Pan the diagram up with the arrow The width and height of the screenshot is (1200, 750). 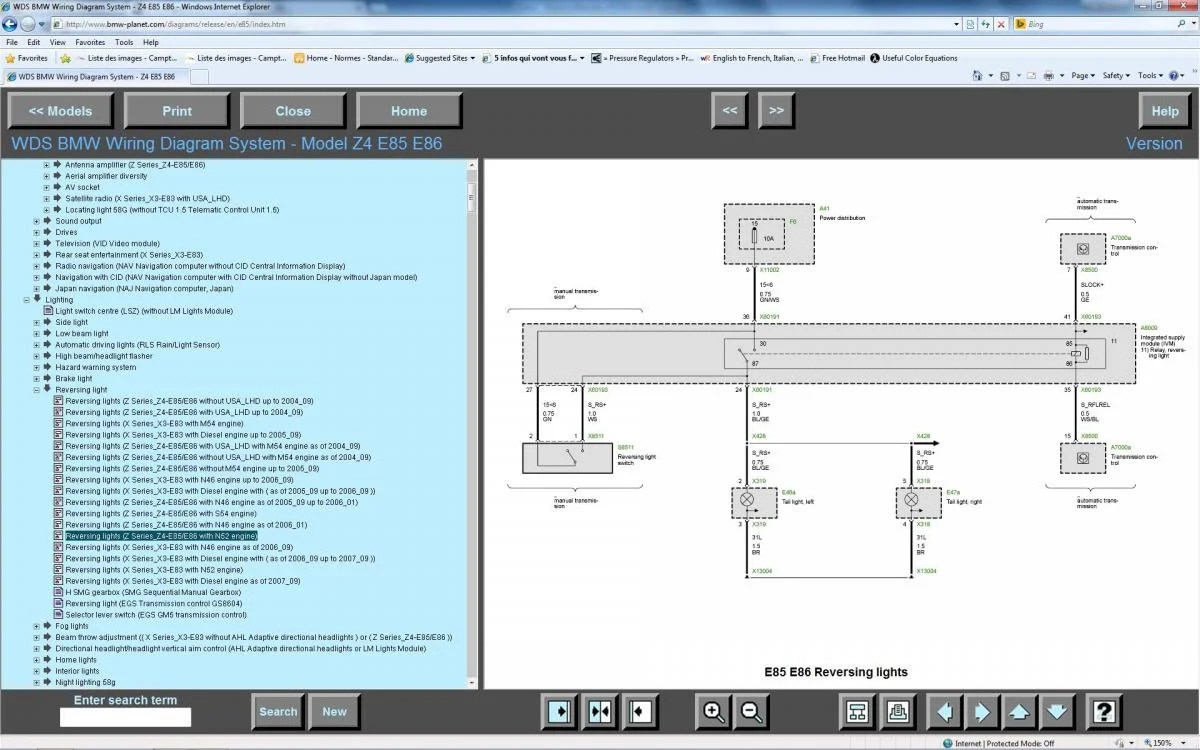[x=1019, y=712]
